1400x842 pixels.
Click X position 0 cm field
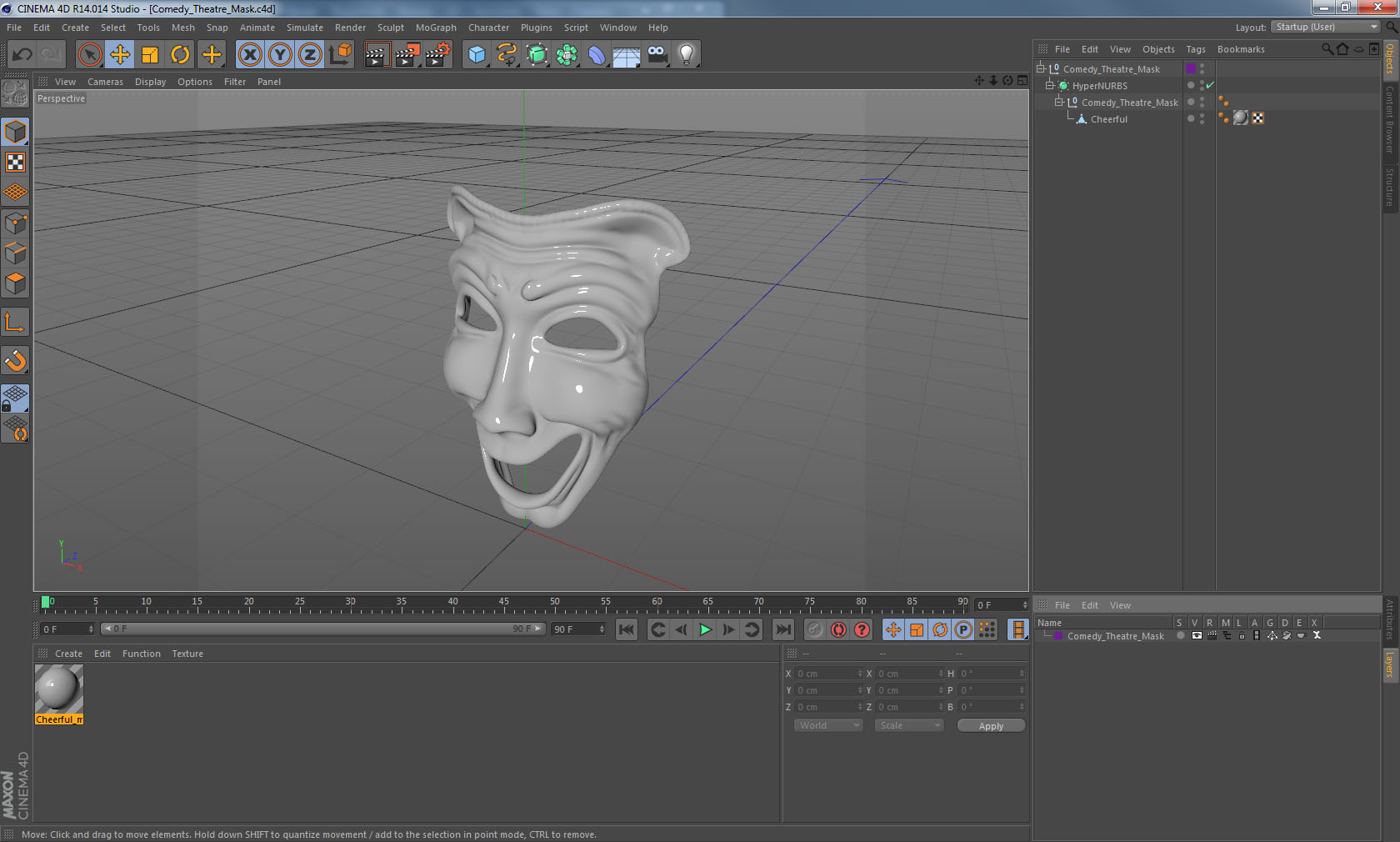pos(829,674)
